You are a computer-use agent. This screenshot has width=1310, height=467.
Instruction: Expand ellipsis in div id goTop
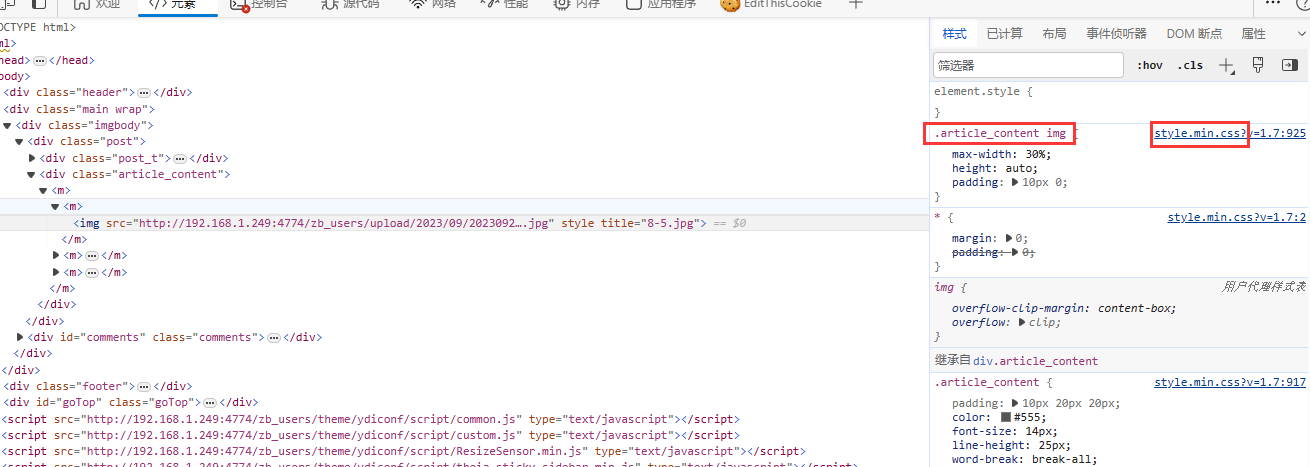(209, 402)
